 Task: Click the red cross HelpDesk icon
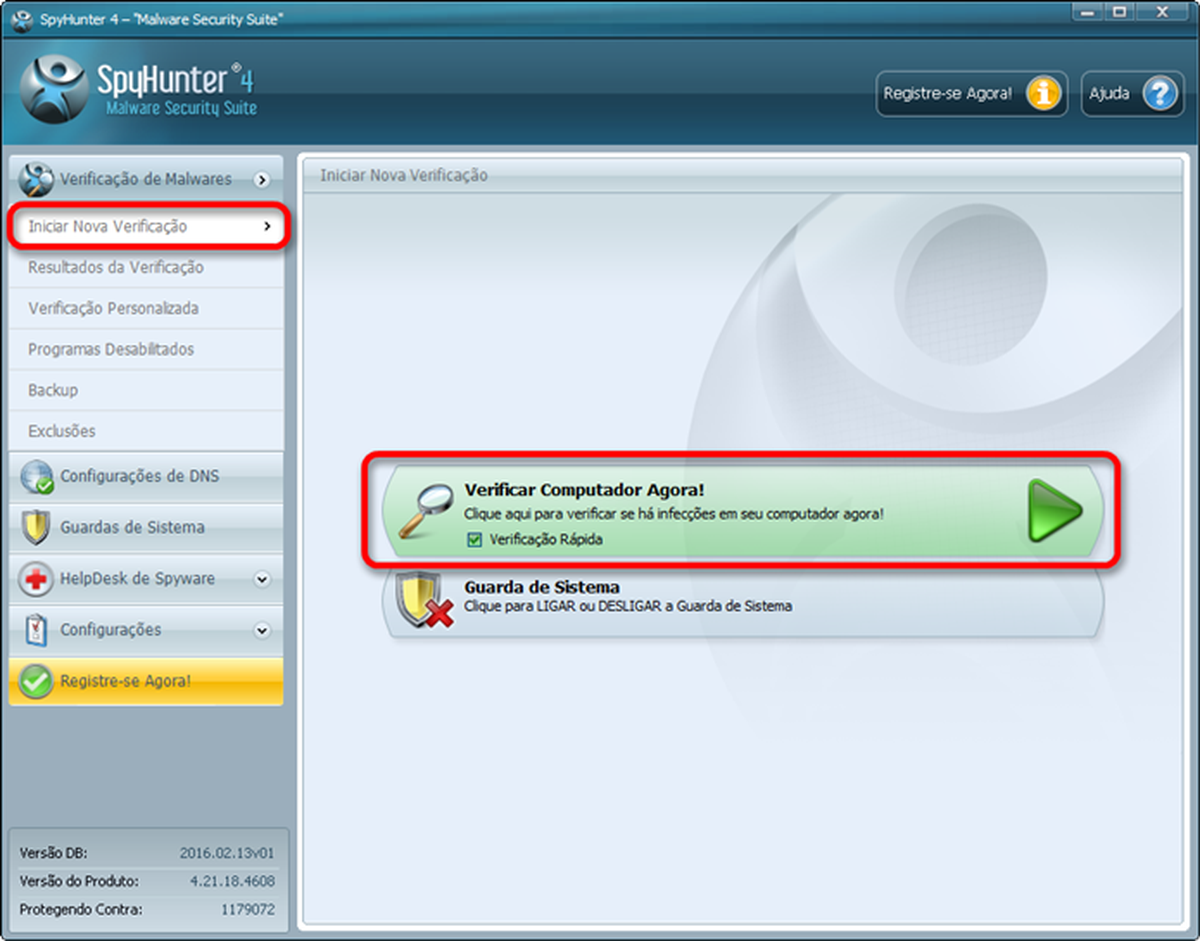point(36,579)
